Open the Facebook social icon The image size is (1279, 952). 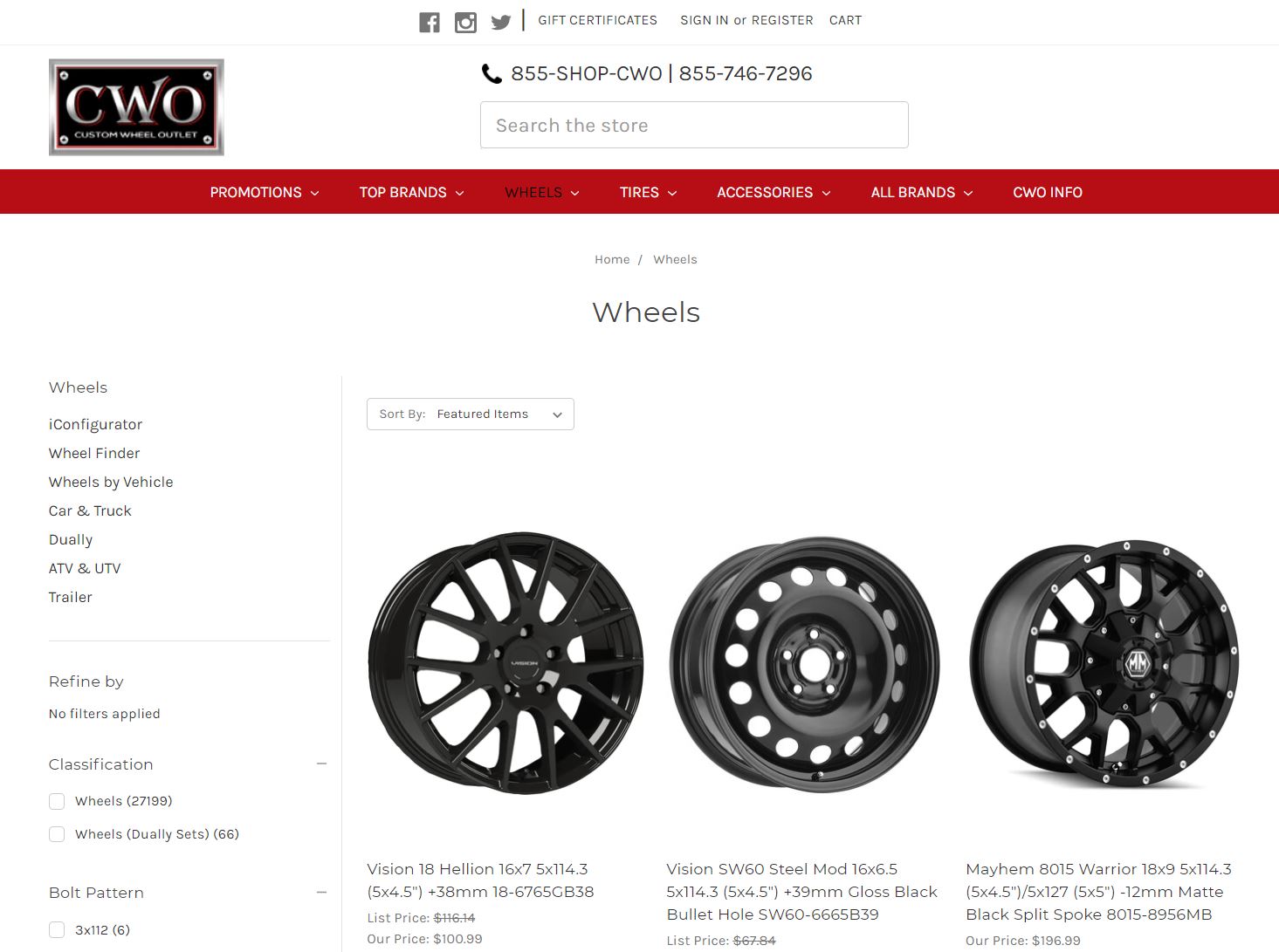pyautogui.click(x=430, y=23)
